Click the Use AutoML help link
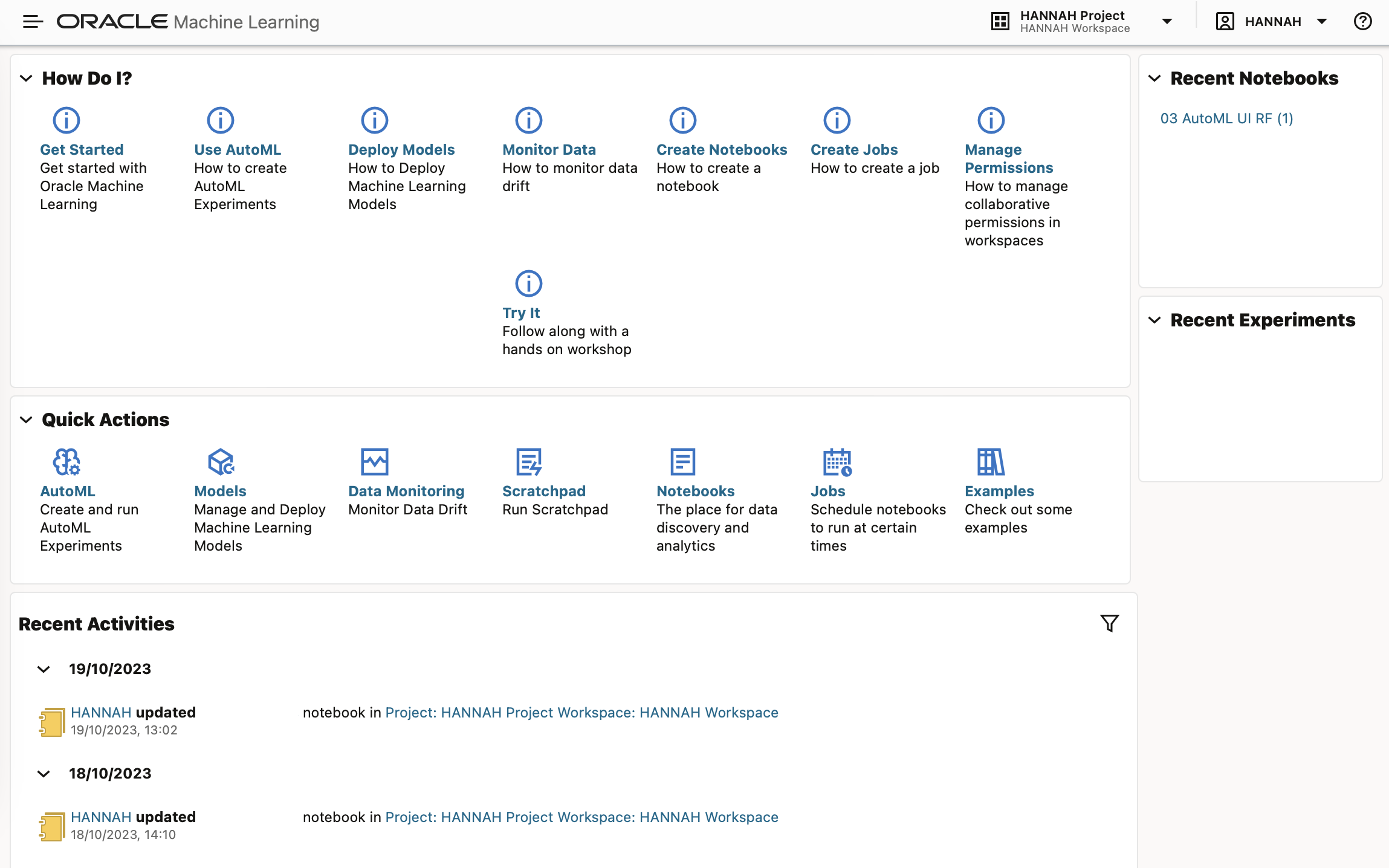Image resolution: width=1389 pixels, height=868 pixels. (238, 150)
